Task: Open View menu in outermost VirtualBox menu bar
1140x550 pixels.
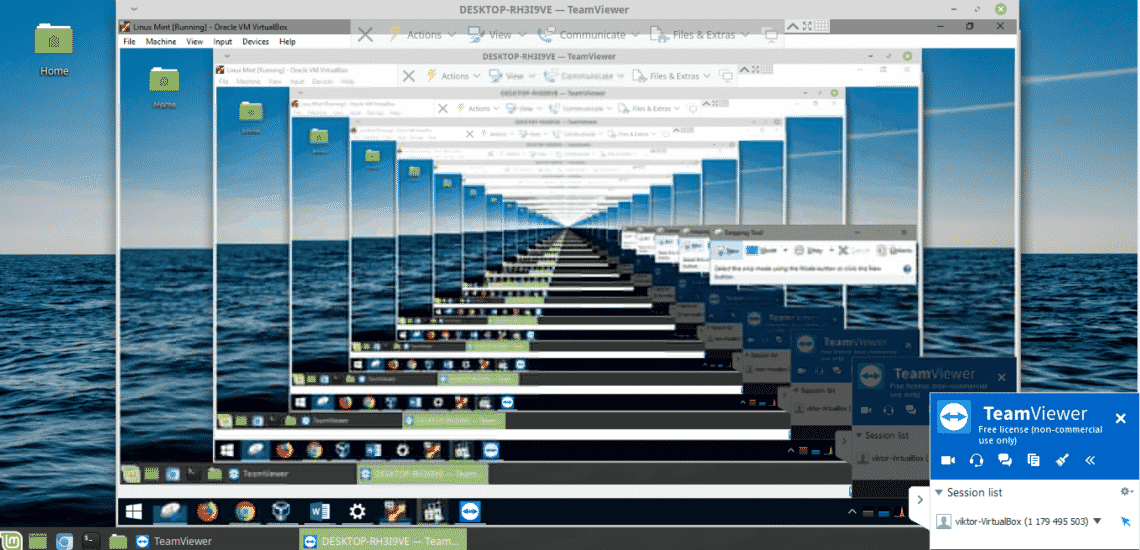Action: click(194, 41)
